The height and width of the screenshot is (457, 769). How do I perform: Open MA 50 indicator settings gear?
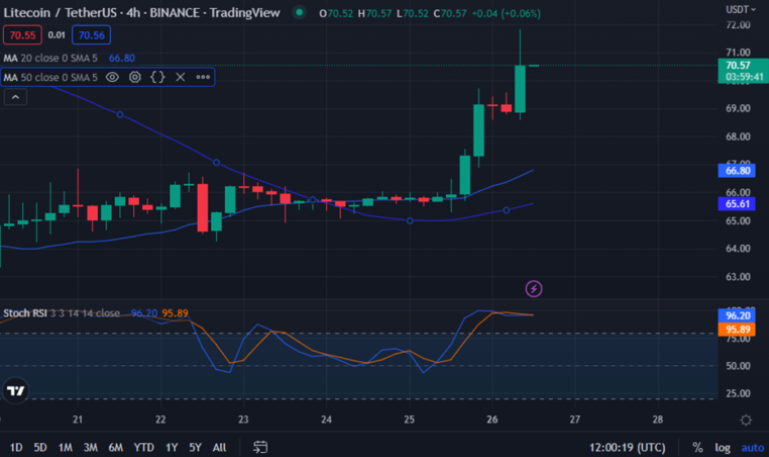point(135,77)
